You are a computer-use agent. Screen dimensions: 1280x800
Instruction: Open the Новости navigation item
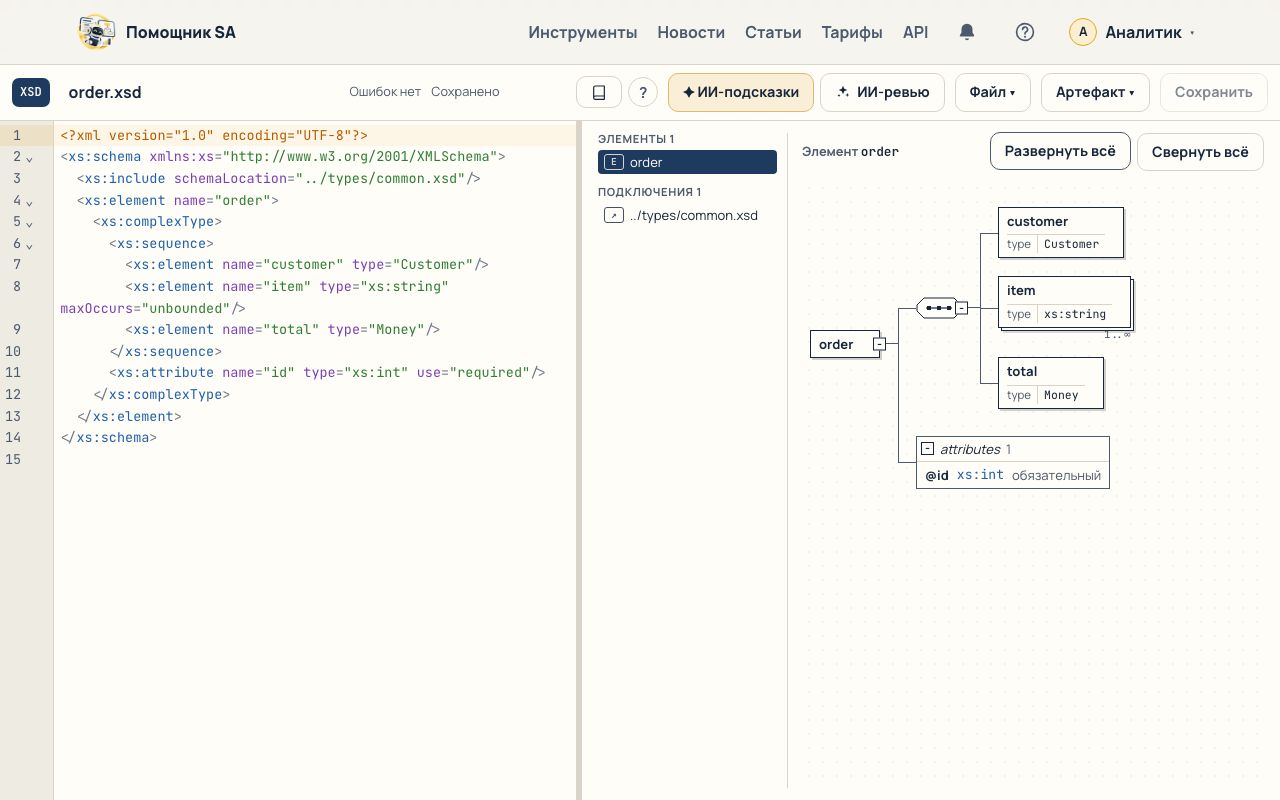click(x=691, y=32)
